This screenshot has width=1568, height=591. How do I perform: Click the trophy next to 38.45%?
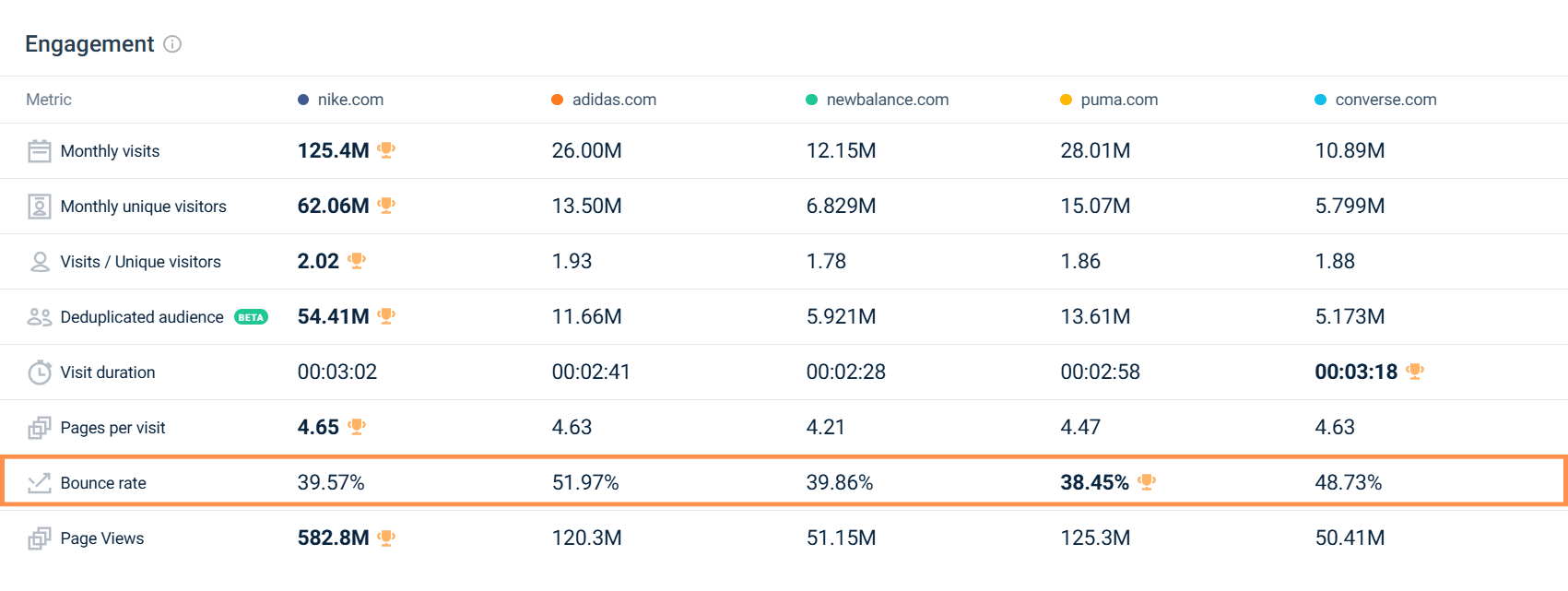click(x=1147, y=481)
